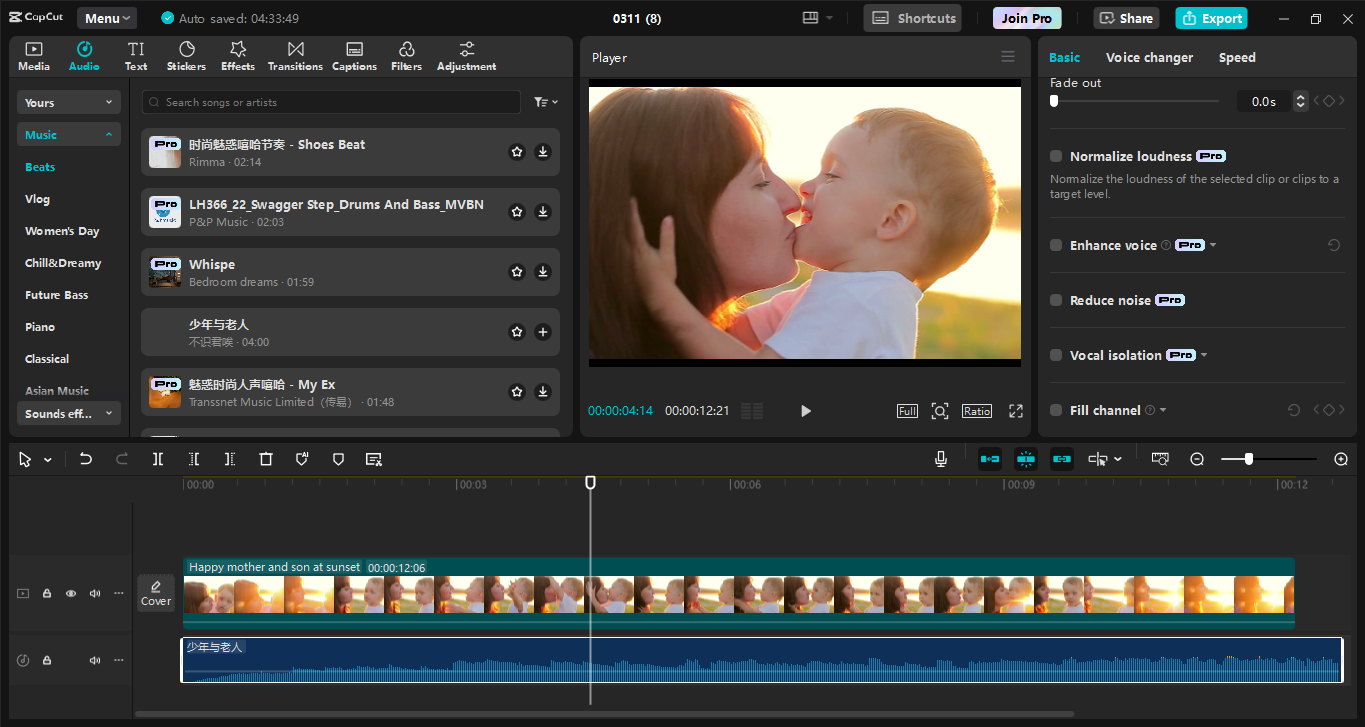This screenshot has width=1365, height=727.
Task: Click the Export button
Action: 1211,18
